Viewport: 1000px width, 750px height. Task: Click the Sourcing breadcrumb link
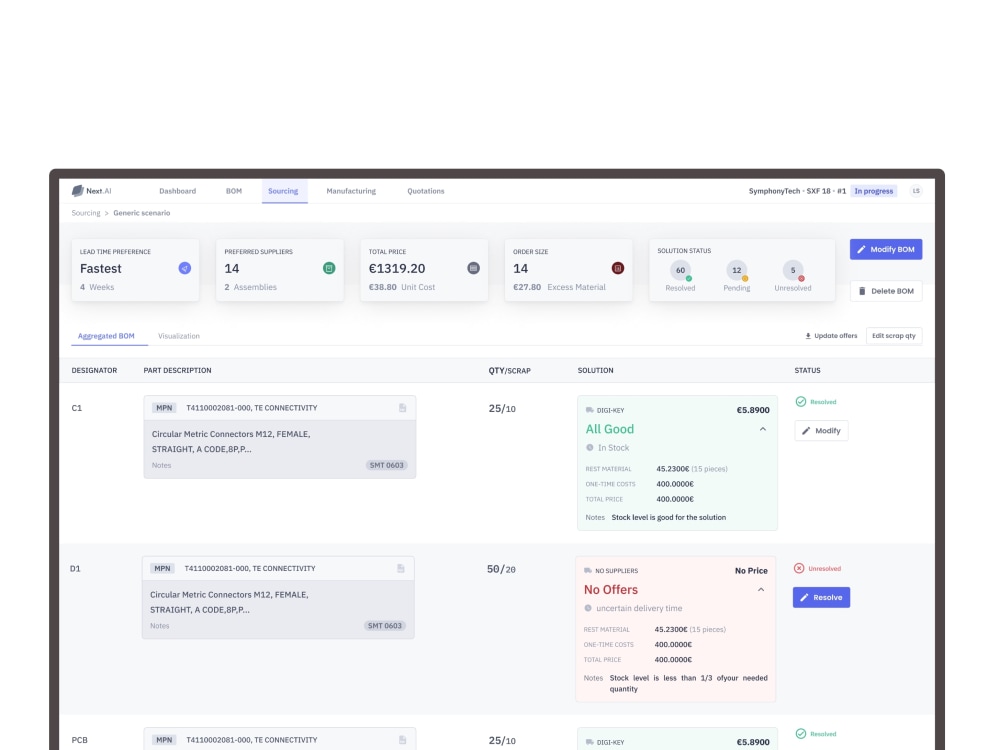coord(85,213)
